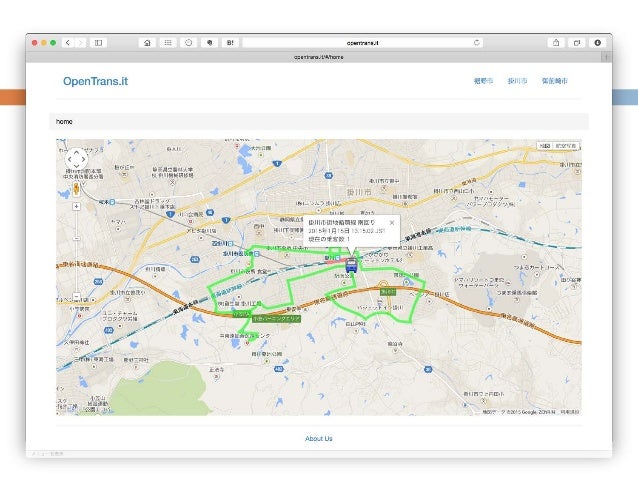638x479 pixels.
Task: Add a new tab with plus button
Action: 606,57
